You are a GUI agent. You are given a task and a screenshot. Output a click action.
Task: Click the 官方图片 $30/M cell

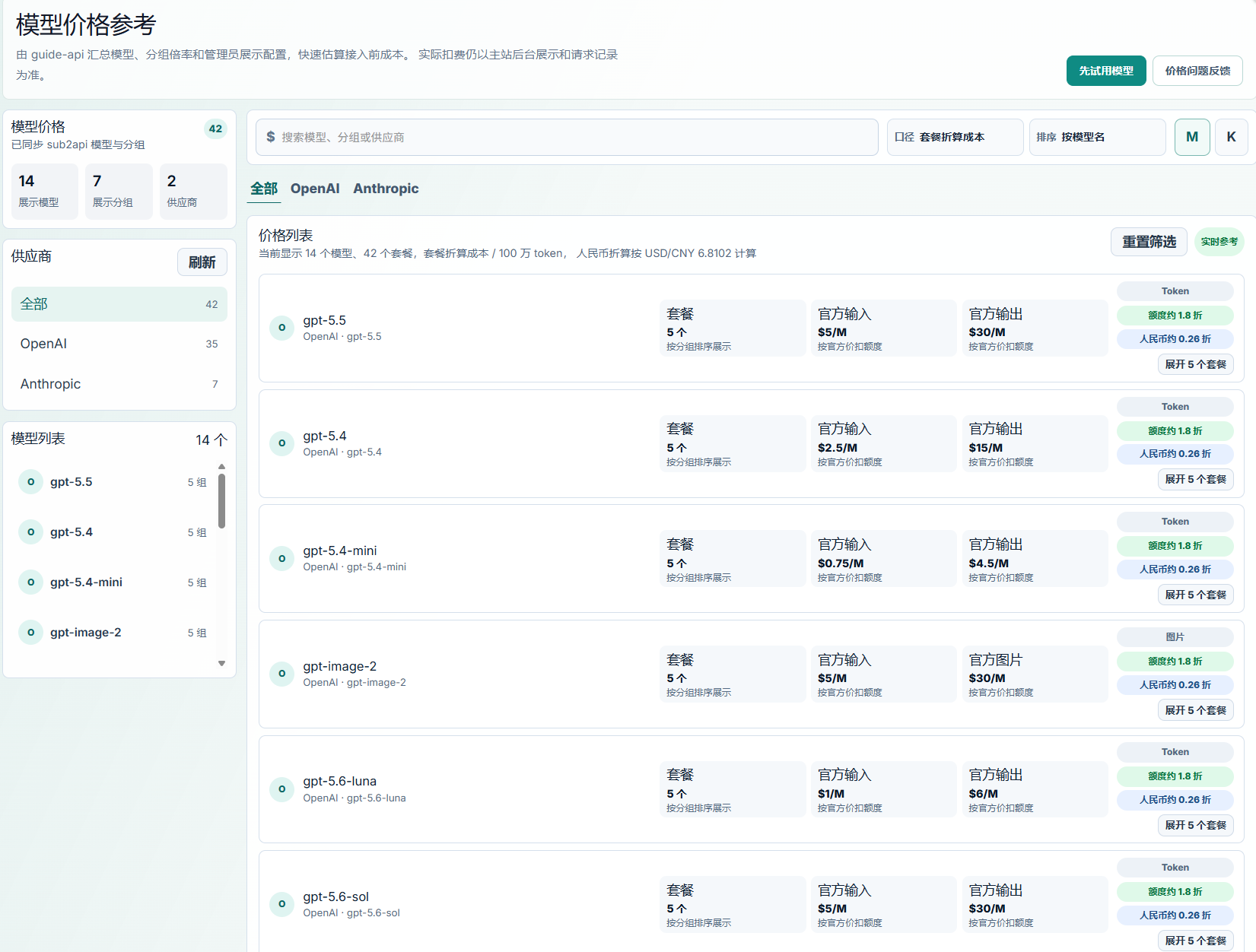(1035, 674)
